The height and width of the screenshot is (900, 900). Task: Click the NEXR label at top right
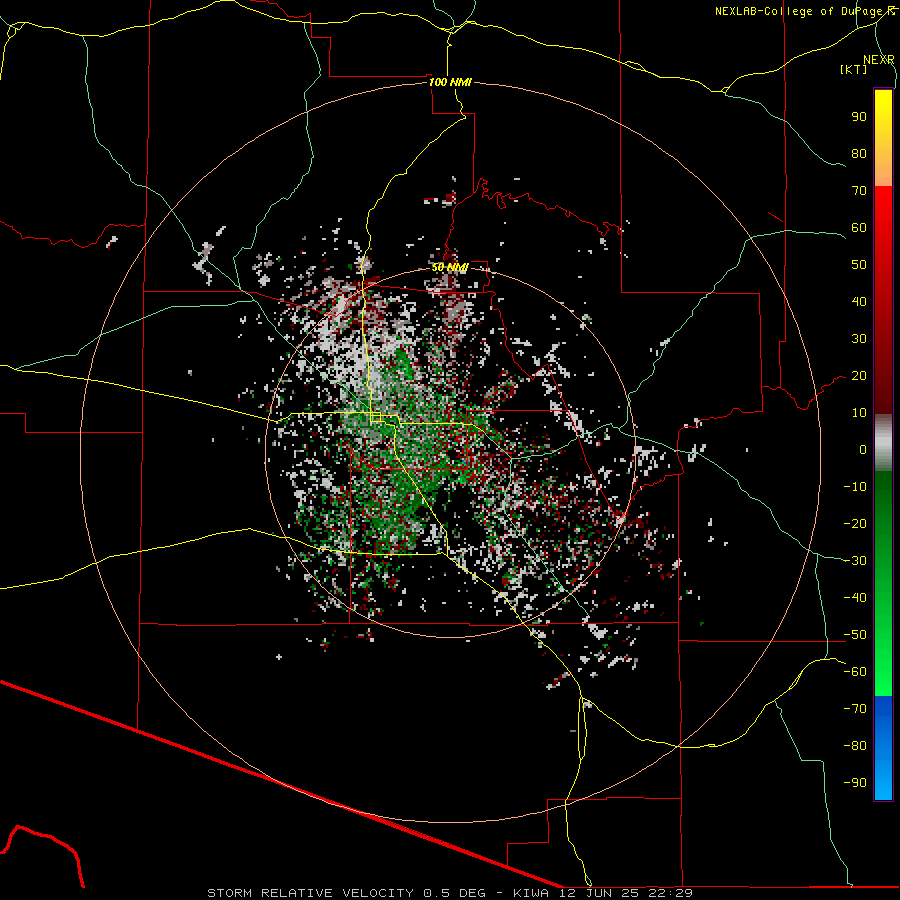(x=879, y=59)
